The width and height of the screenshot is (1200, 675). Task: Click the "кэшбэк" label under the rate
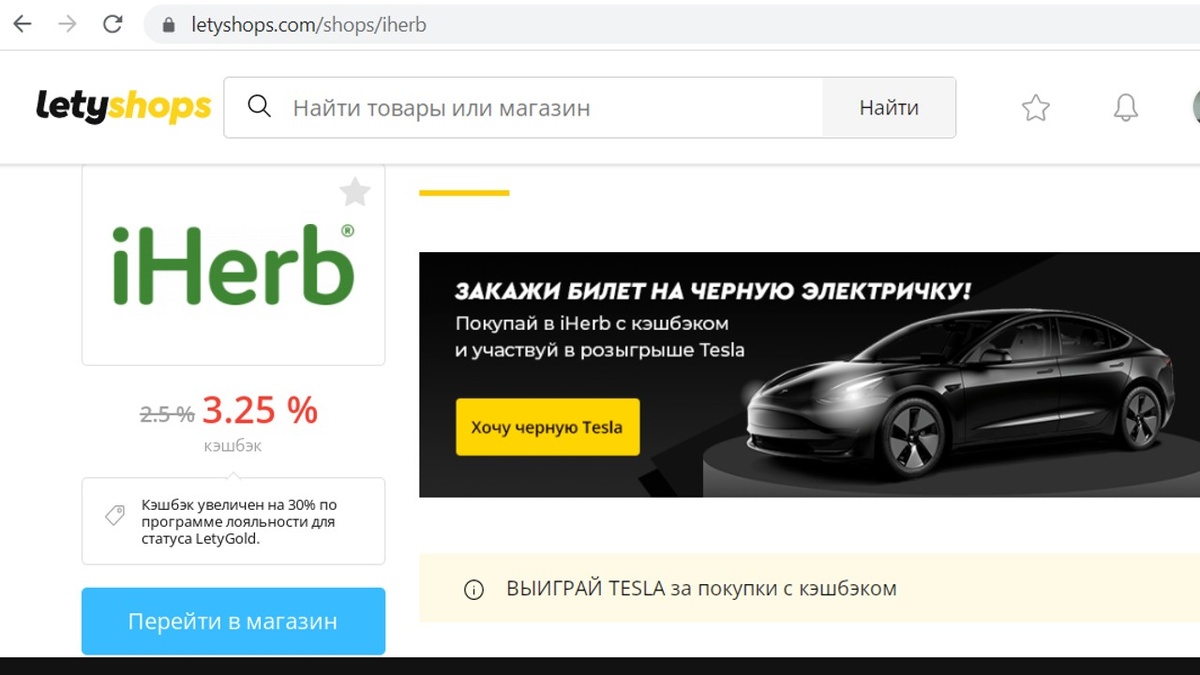233,446
